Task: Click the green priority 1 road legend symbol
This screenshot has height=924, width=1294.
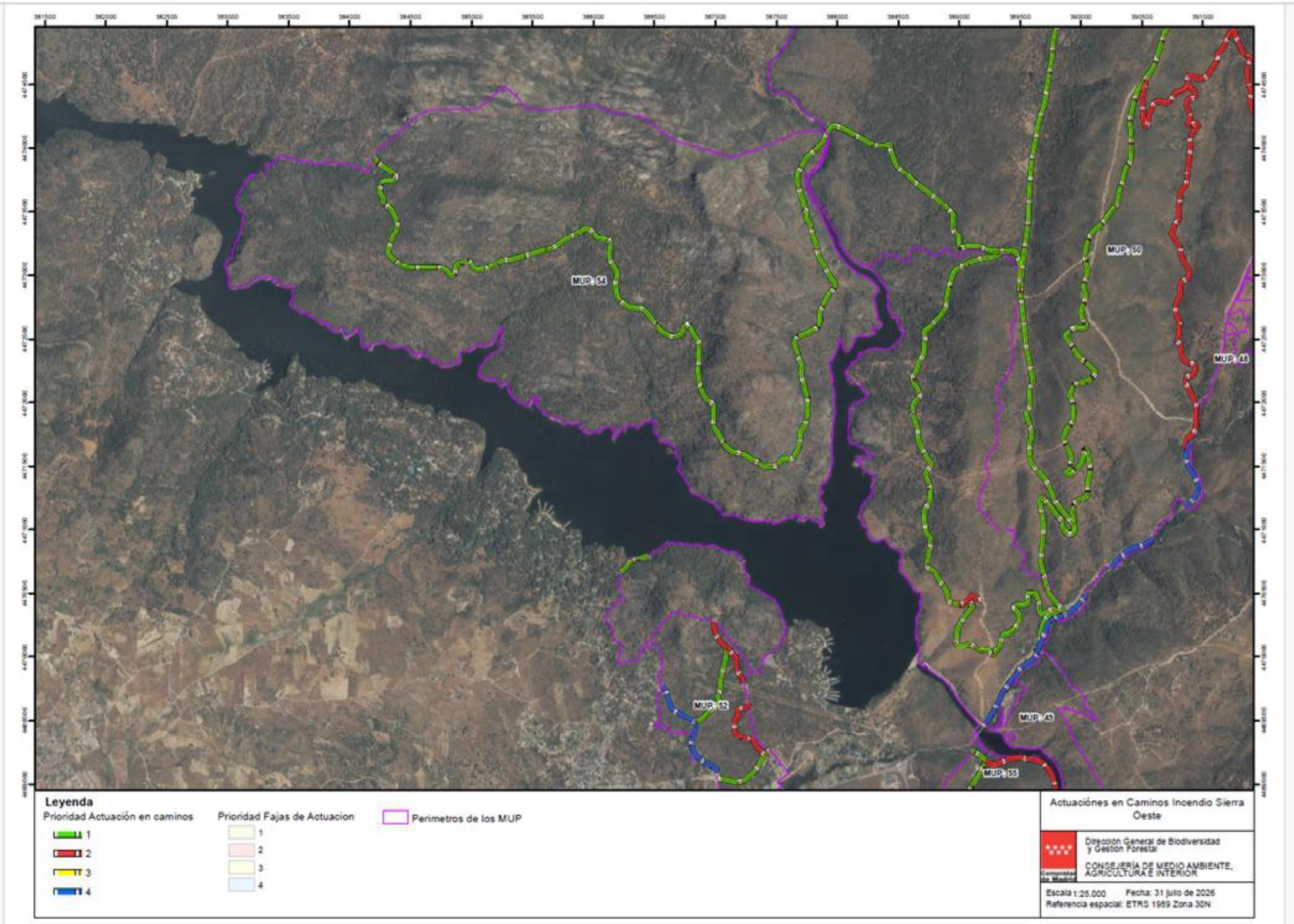Action: 67,835
